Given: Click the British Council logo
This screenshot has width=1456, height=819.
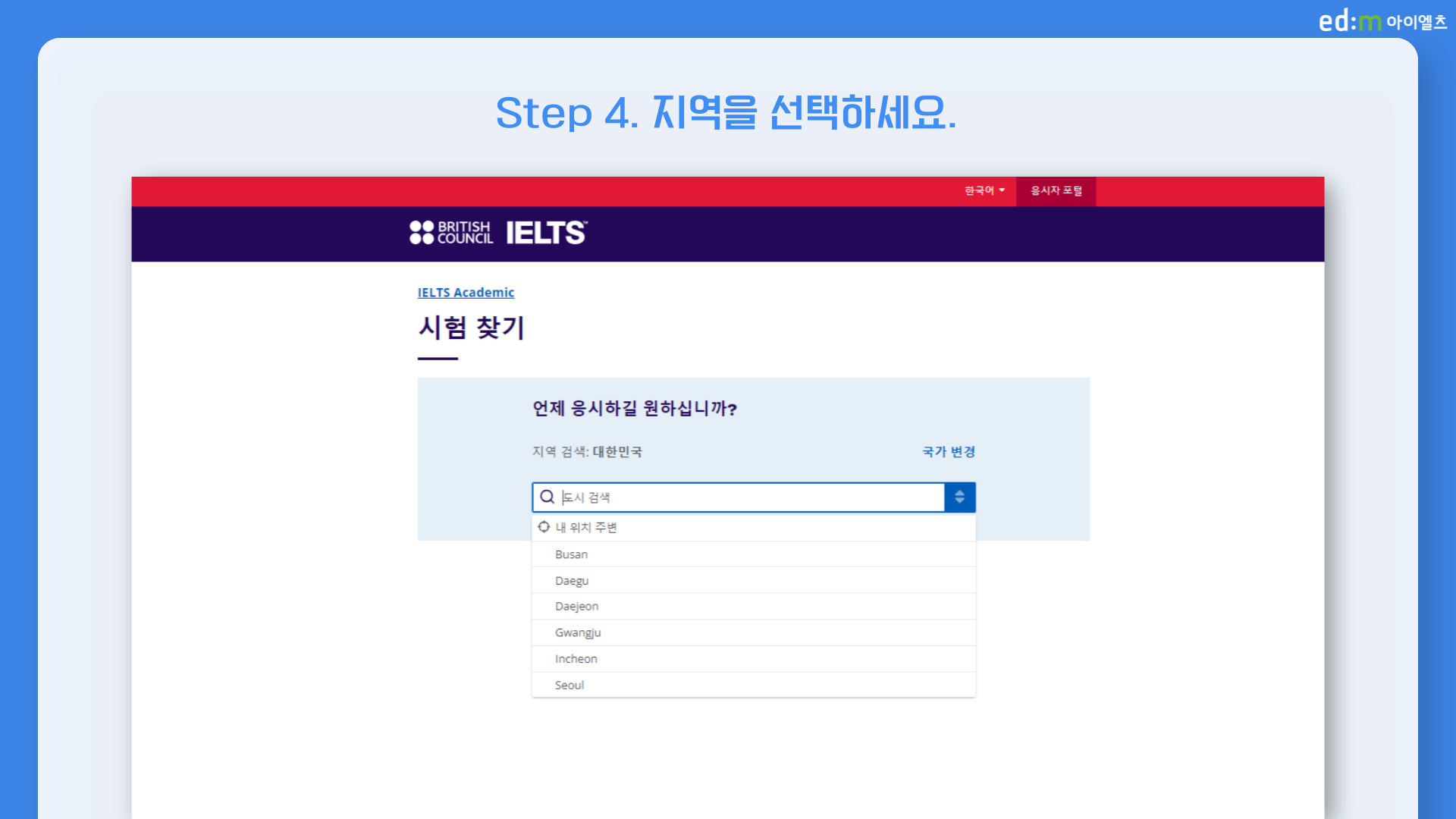Looking at the screenshot, I should (x=451, y=233).
